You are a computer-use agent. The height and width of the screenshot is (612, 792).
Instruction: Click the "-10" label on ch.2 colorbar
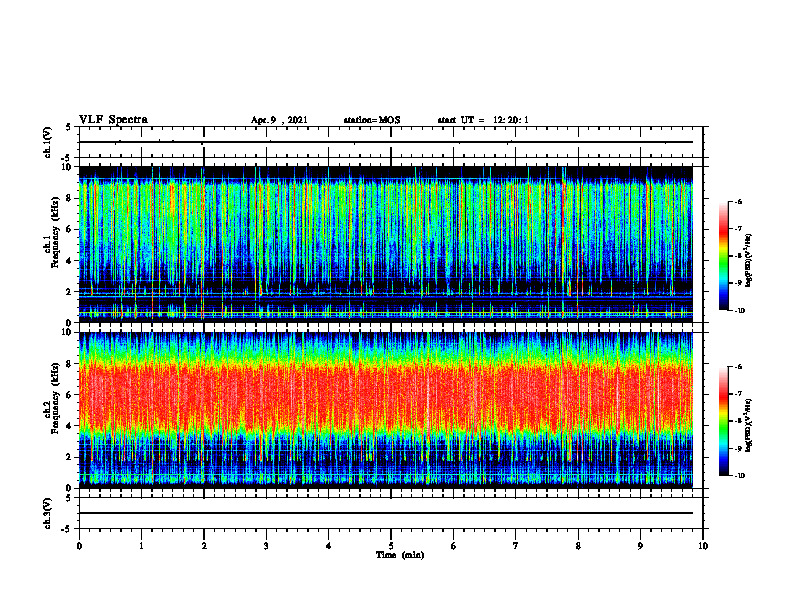pos(739,476)
